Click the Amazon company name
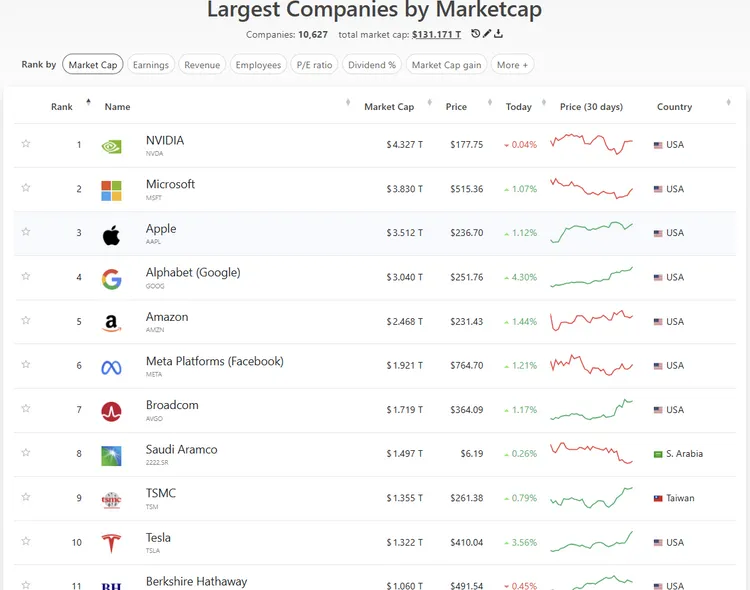Screen dimensions: 750x590 pos(167,317)
